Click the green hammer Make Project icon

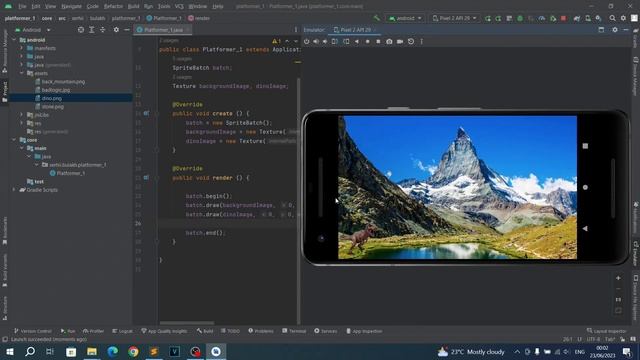click(377, 18)
